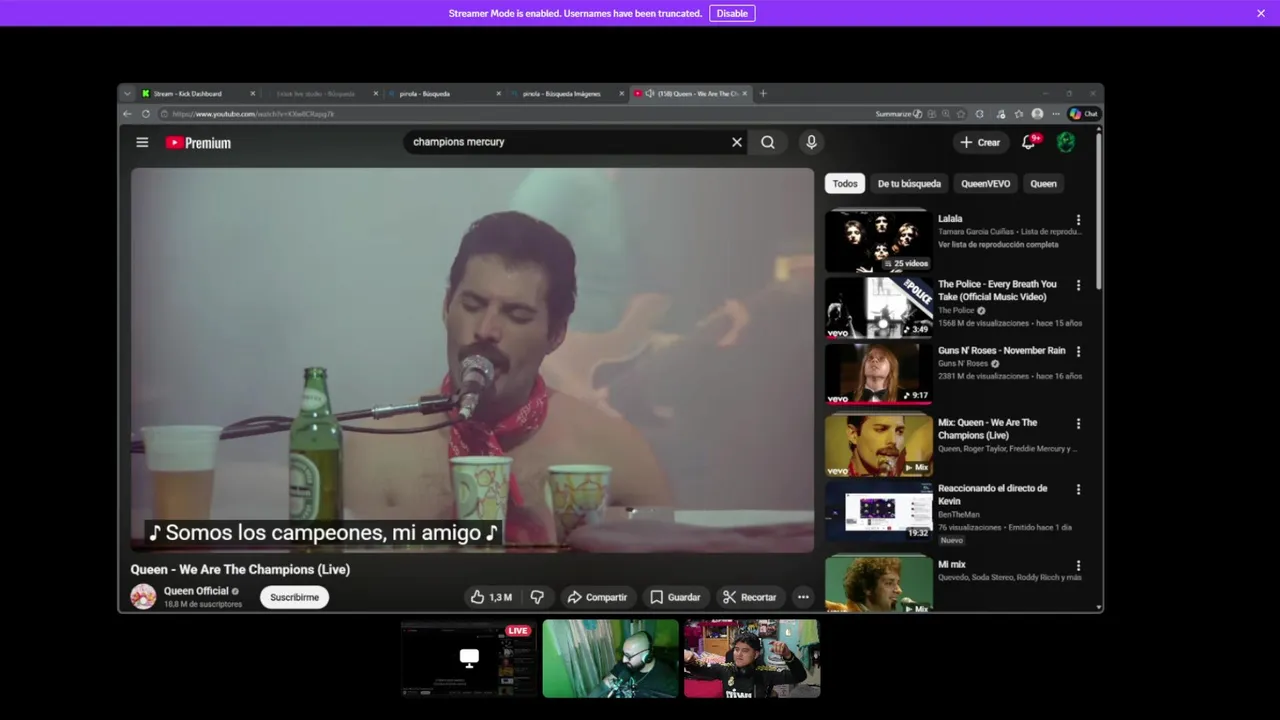This screenshot has width=1280, height=720.
Task: Open the Mi mix thumbnail
Action: (878, 584)
